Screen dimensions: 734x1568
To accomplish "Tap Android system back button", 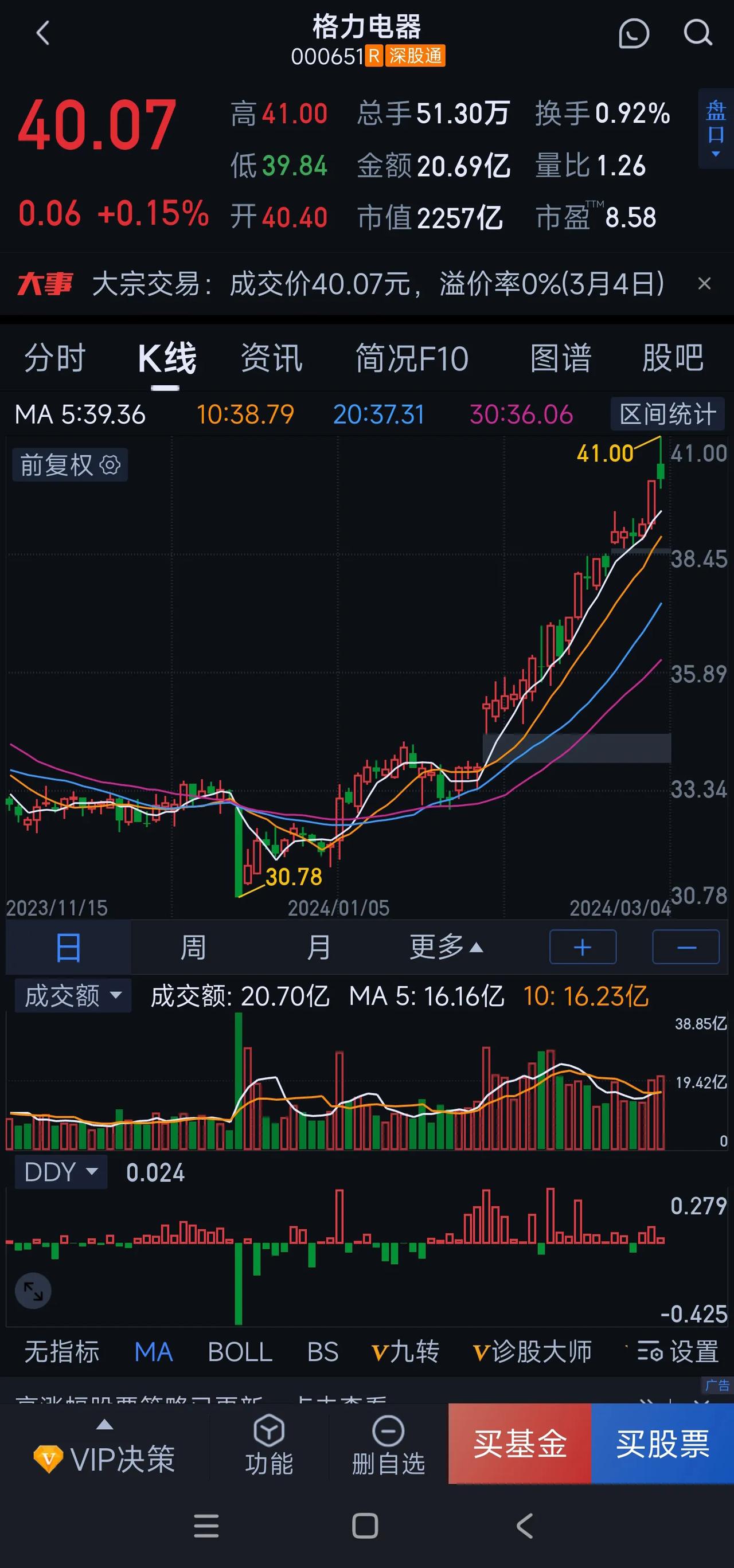I will click(x=525, y=1526).
